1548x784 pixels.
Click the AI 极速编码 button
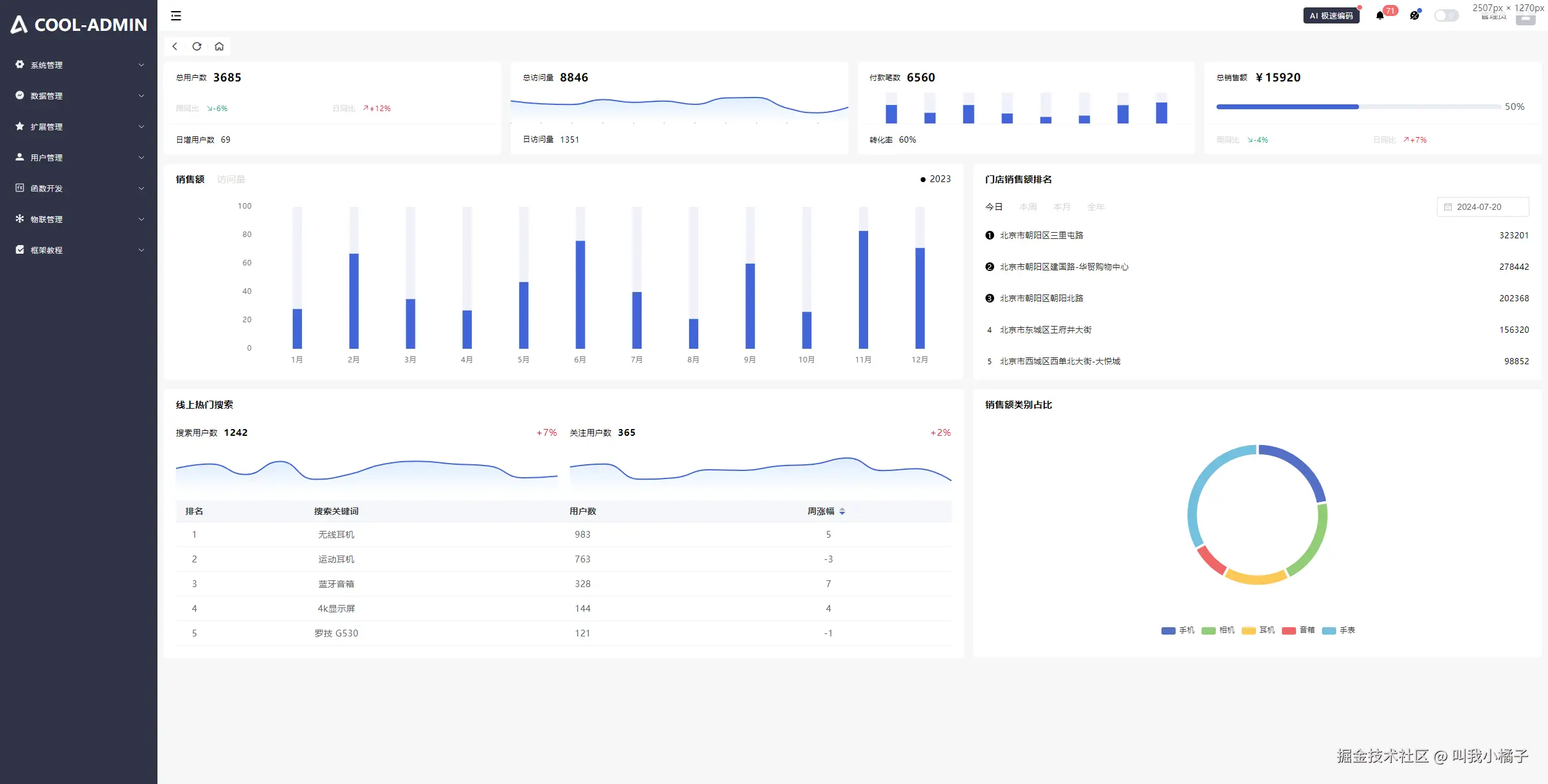pos(1331,15)
